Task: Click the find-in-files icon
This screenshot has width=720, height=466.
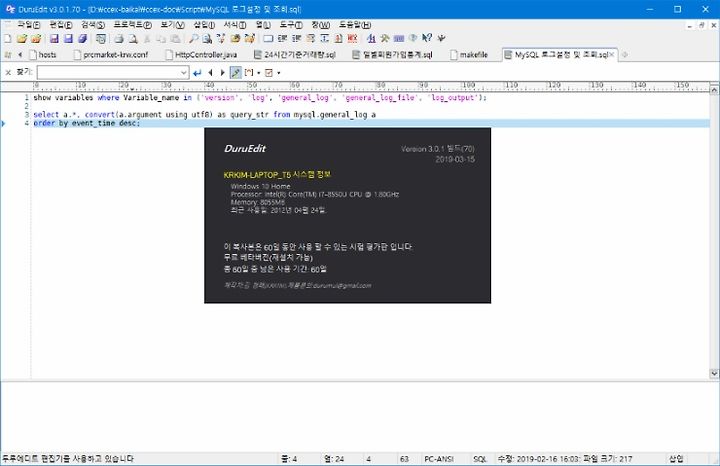Action: point(207,39)
